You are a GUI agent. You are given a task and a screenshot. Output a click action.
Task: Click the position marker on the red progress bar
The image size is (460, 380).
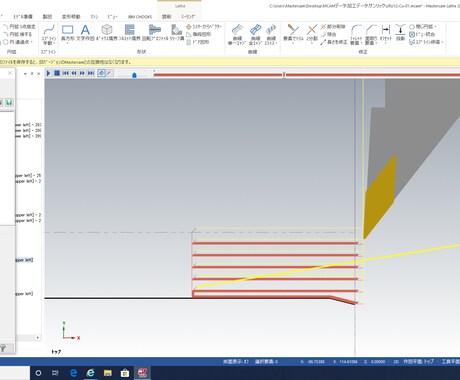coord(284,75)
